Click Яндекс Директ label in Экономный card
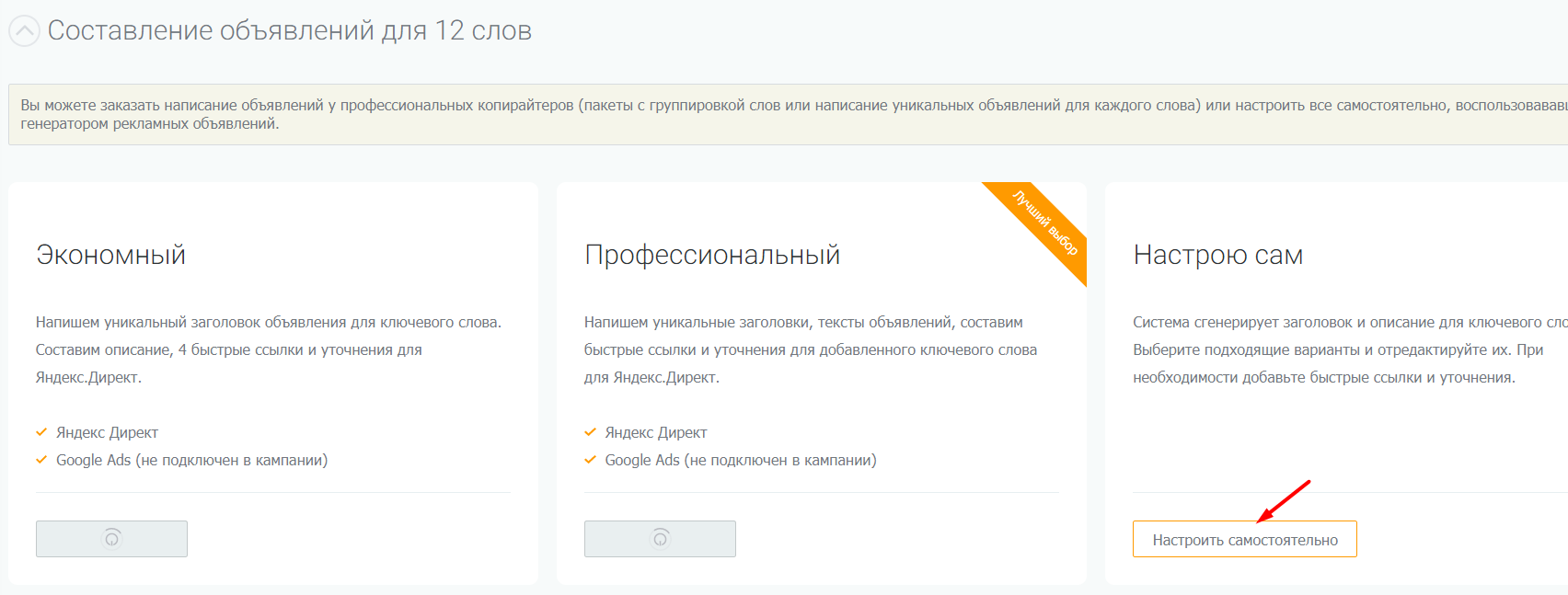Image resolution: width=1568 pixels, height=595 pixels. pyautogui.click(x=107, y=432)
